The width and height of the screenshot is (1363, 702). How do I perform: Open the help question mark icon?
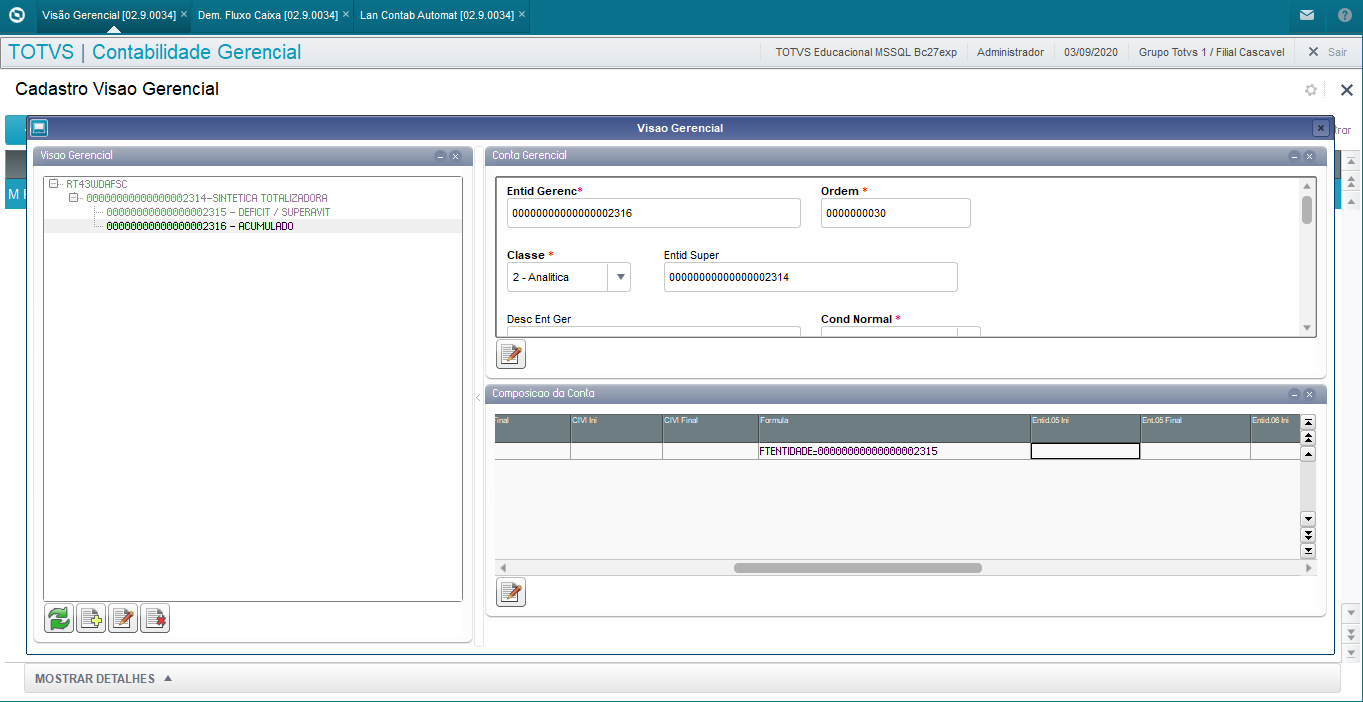(x=1345, y=15)
